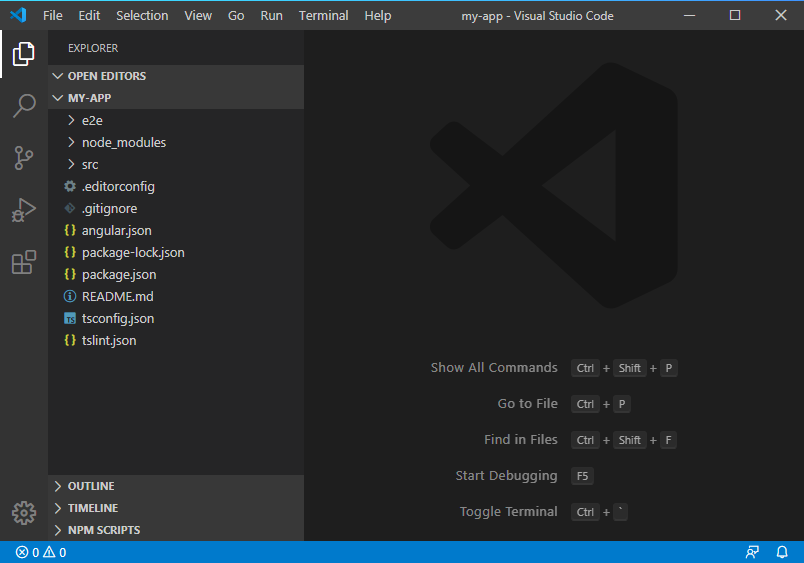Click the braces icon beside angular.json

[x=70, y=230]
